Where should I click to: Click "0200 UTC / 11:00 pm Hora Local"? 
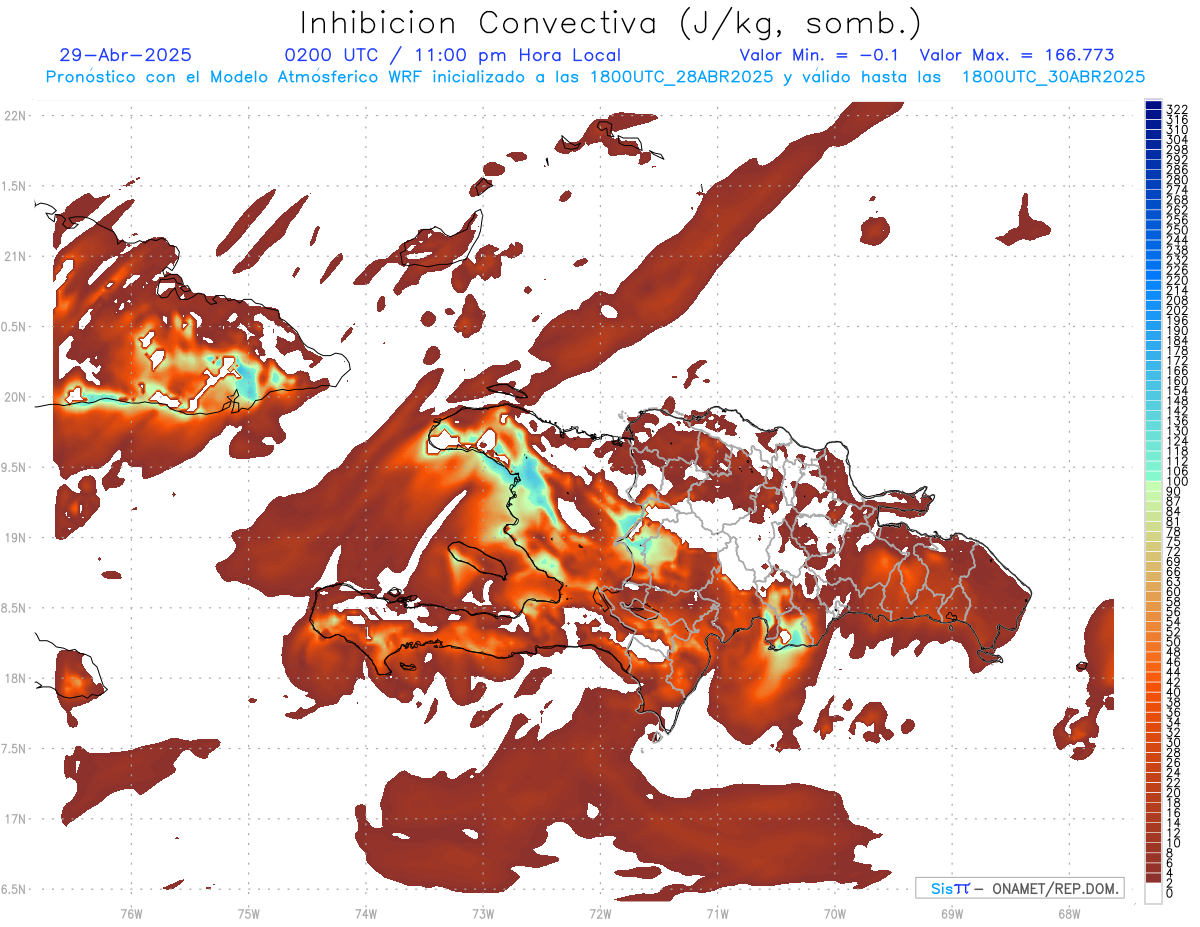(453, 56)
